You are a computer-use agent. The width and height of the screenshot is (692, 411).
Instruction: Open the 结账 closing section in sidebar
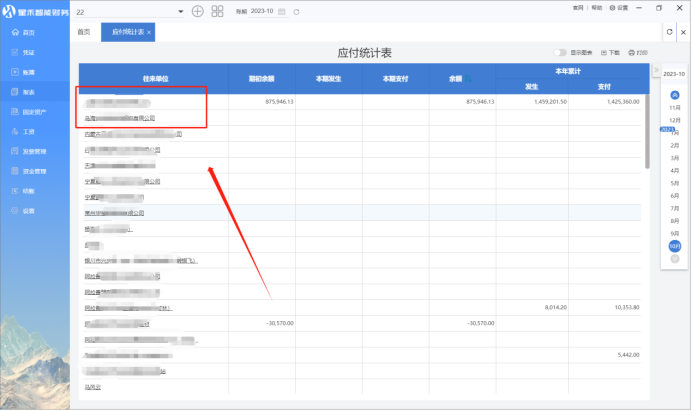click(23, 191)
